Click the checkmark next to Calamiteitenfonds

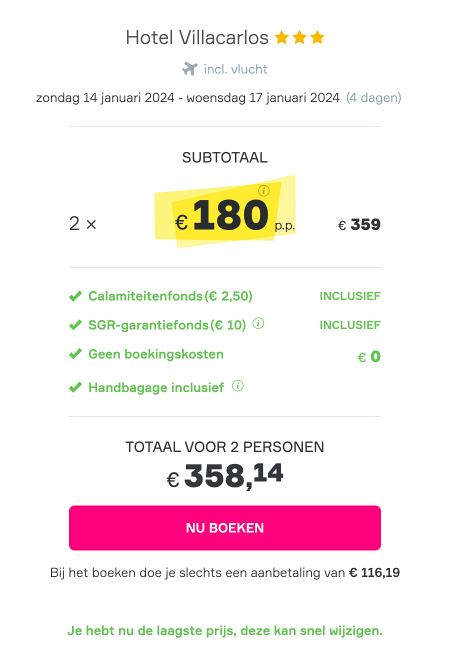coord(76,296)
